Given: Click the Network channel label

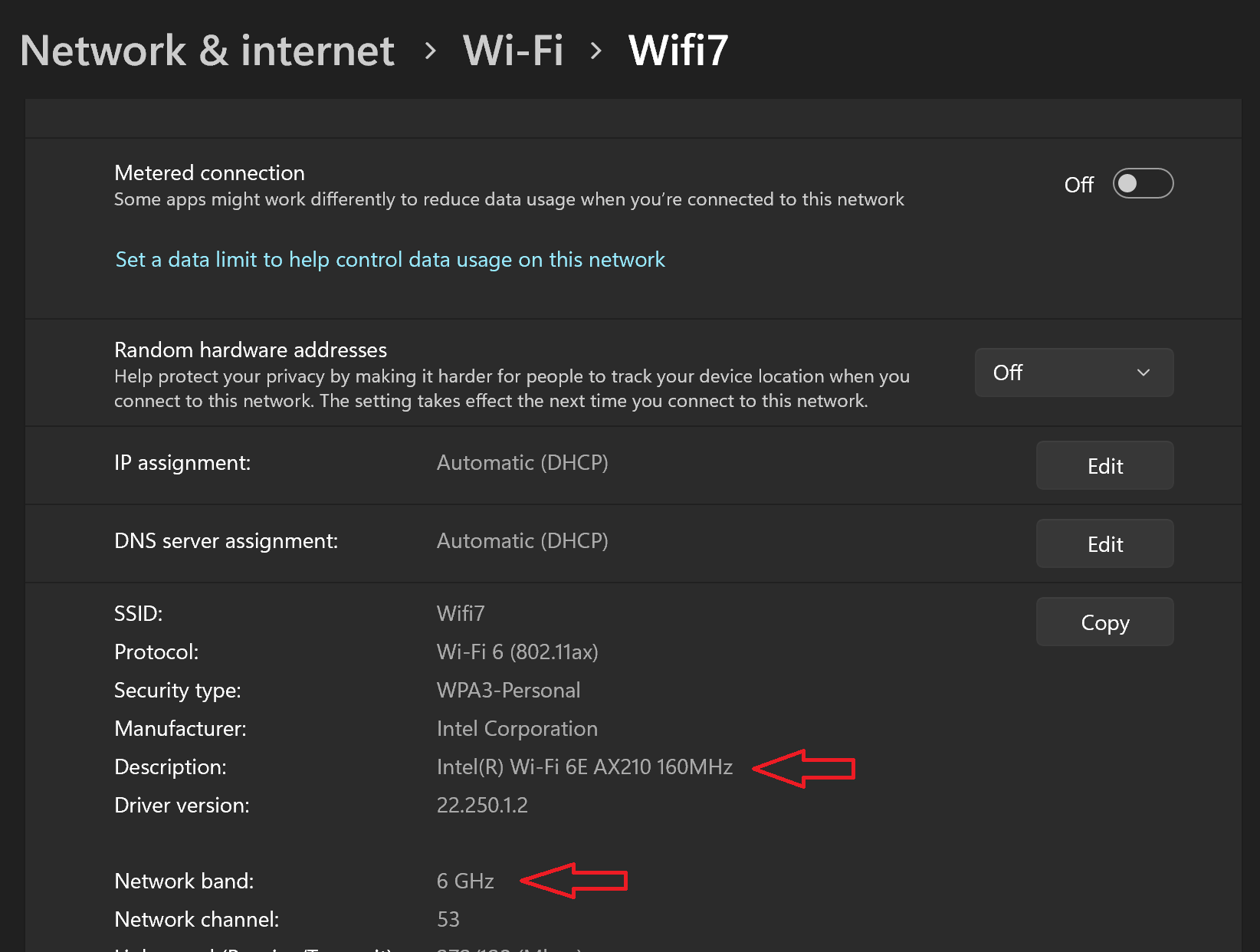Looking at the screenshot, I should tap(197, 919).
